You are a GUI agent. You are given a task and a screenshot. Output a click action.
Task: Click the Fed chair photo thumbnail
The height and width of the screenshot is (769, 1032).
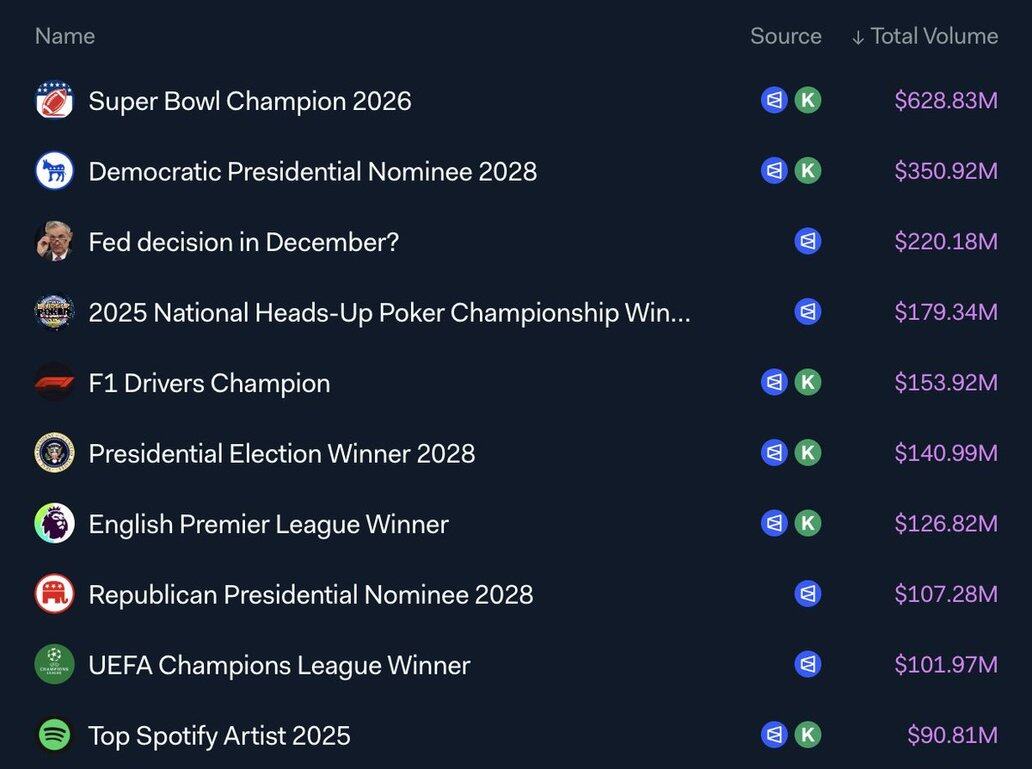pos(54,242)
